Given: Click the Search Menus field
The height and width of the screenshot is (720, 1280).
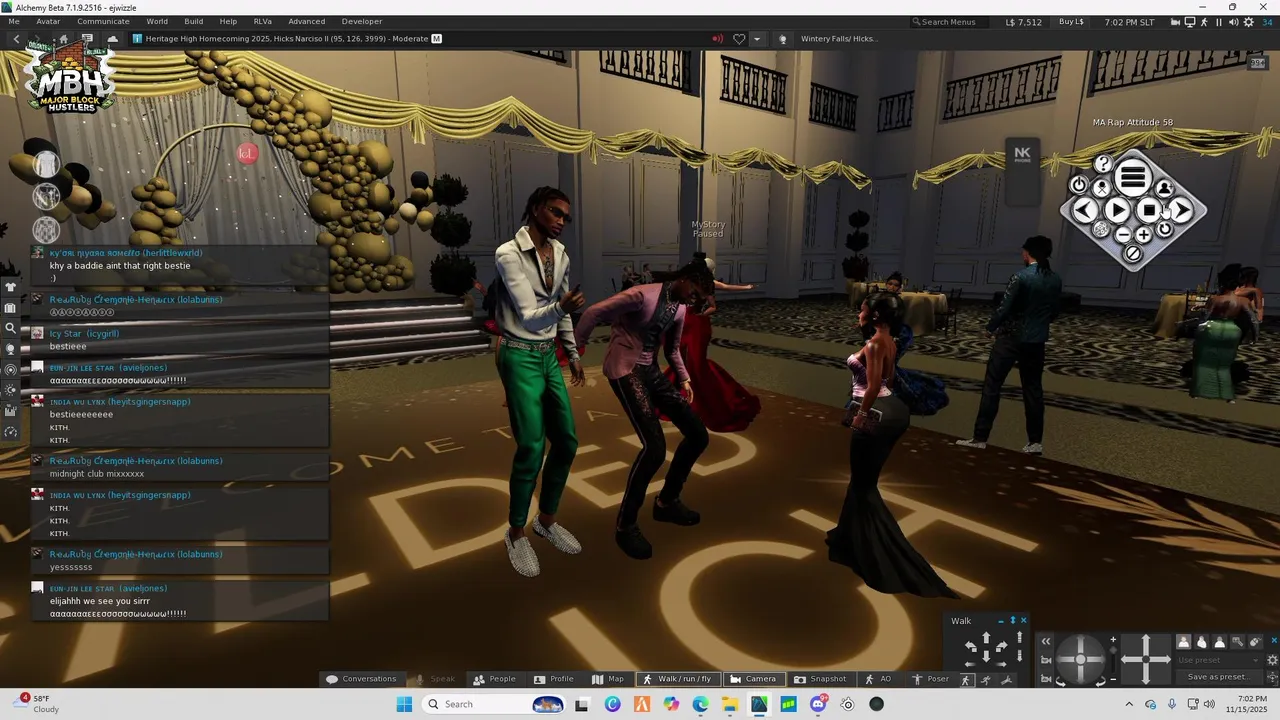Looking at the screenshot, I should tap(950, 22).
